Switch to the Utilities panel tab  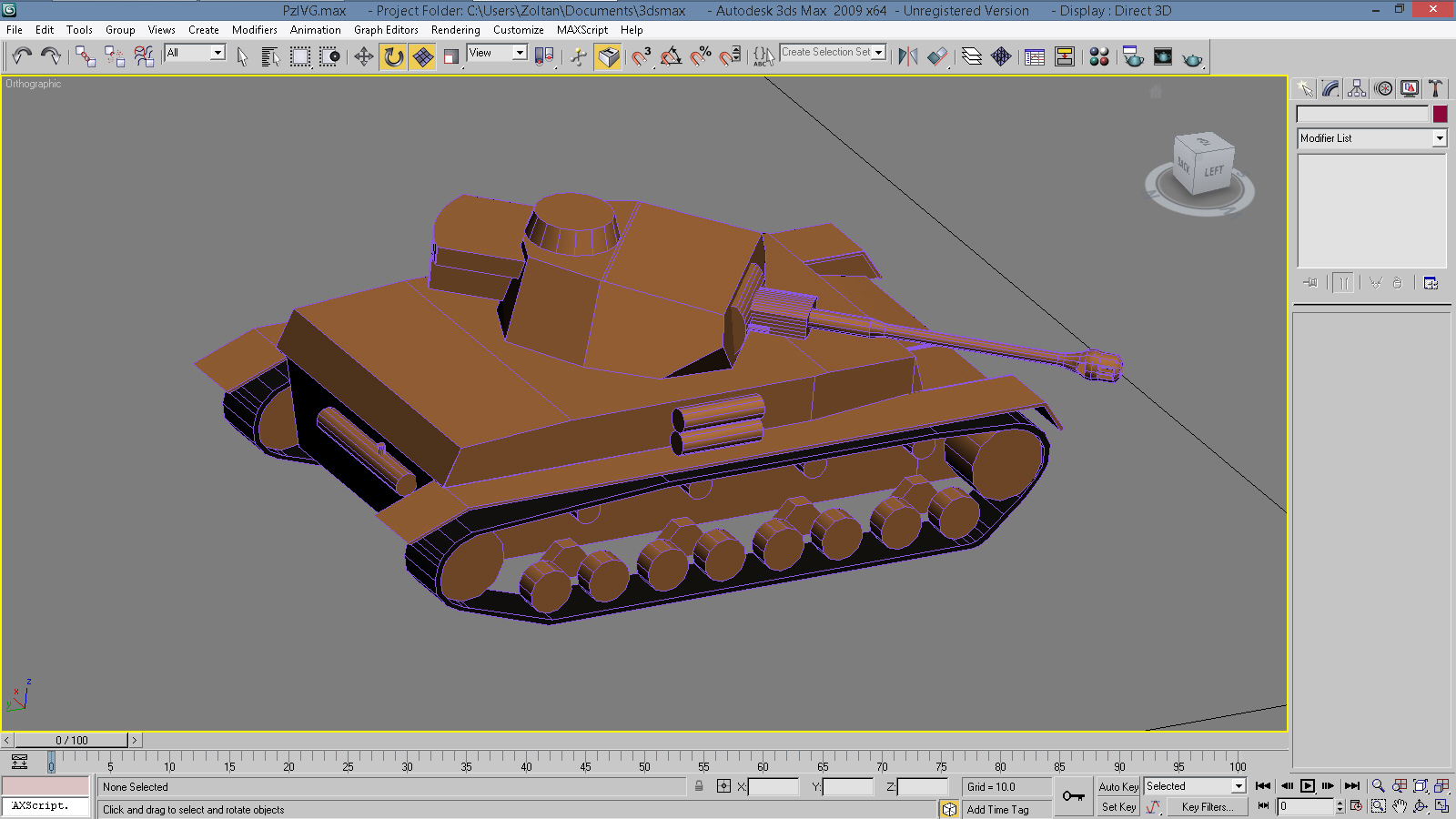point(1436,88)
